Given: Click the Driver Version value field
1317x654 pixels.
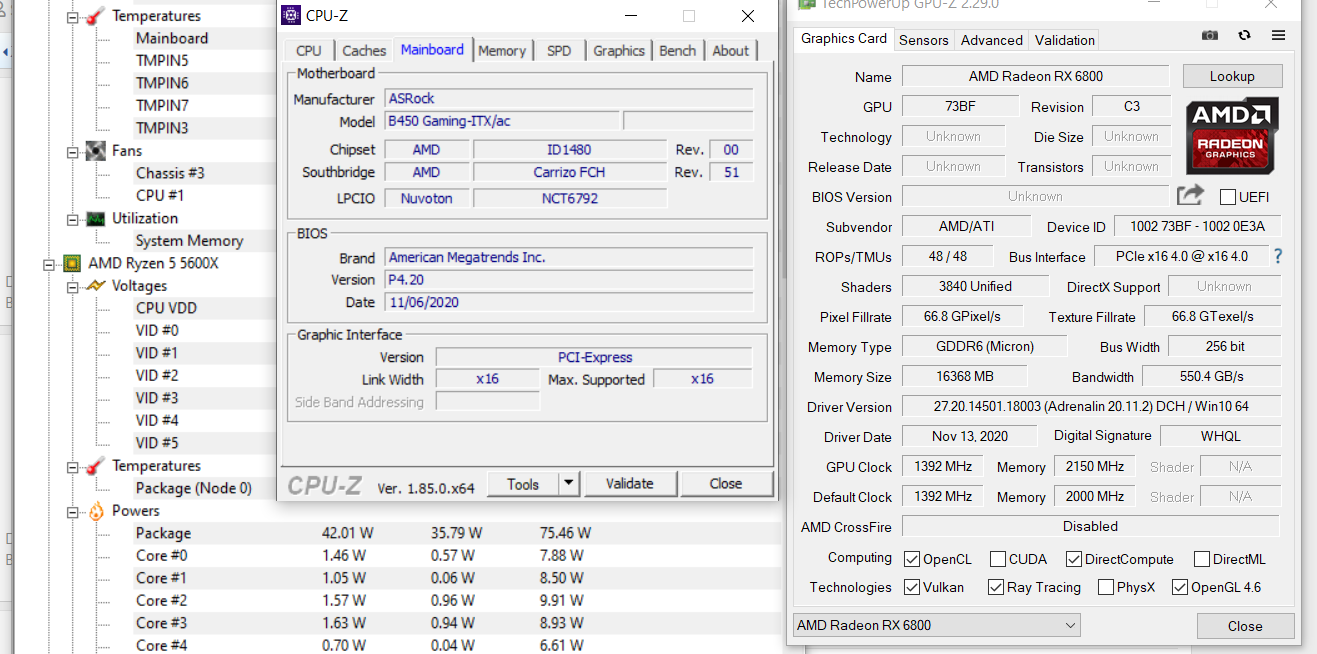Looking at the screenshot, I should pos(1091,406).
